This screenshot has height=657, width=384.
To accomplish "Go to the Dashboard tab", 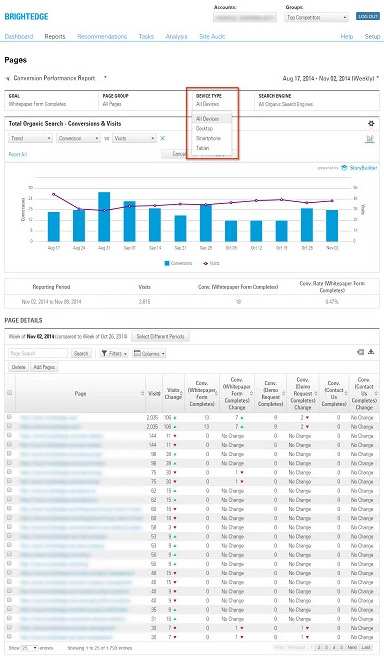I will click(18, 36).
